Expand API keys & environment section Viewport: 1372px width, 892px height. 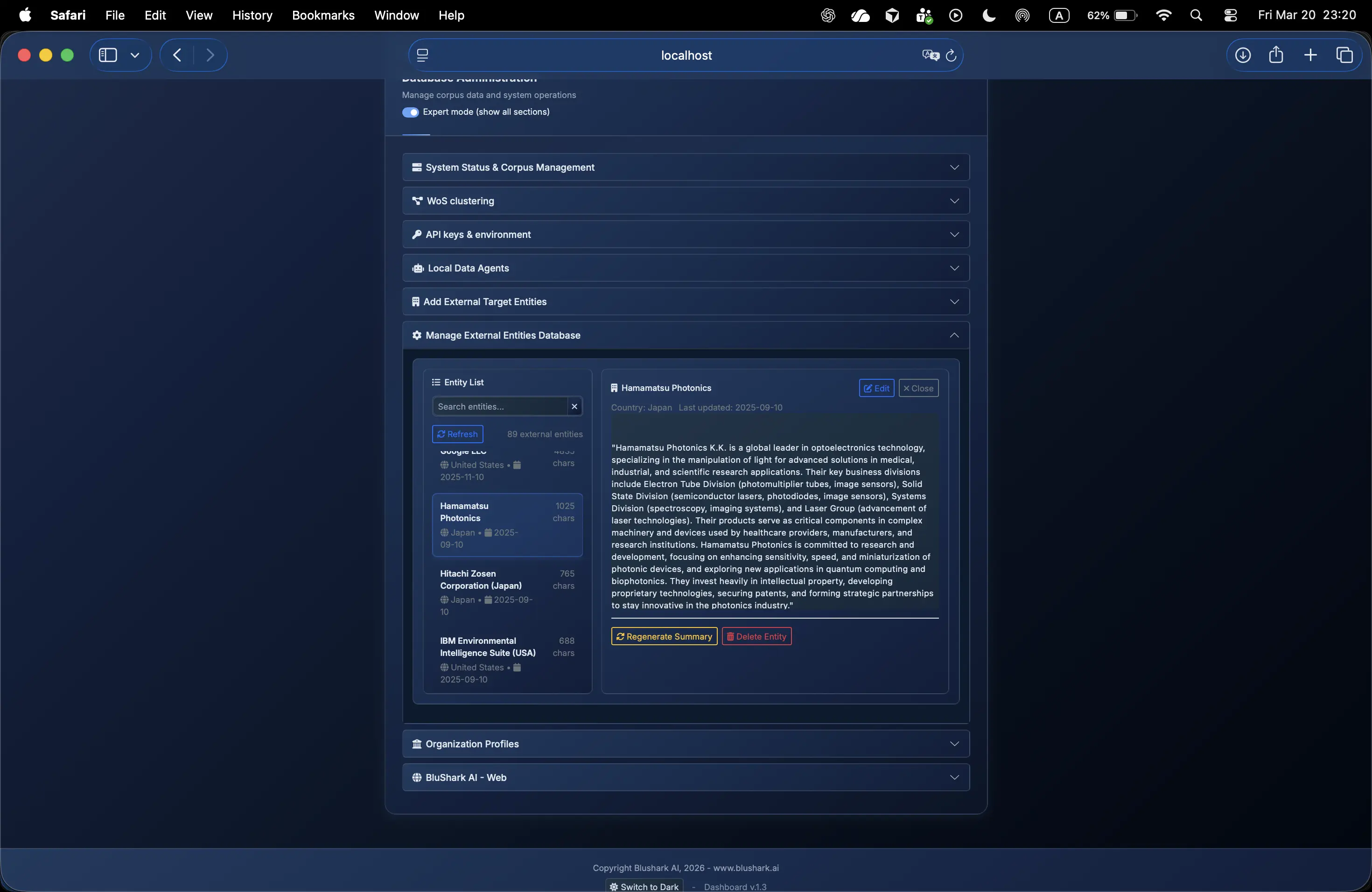686,235
